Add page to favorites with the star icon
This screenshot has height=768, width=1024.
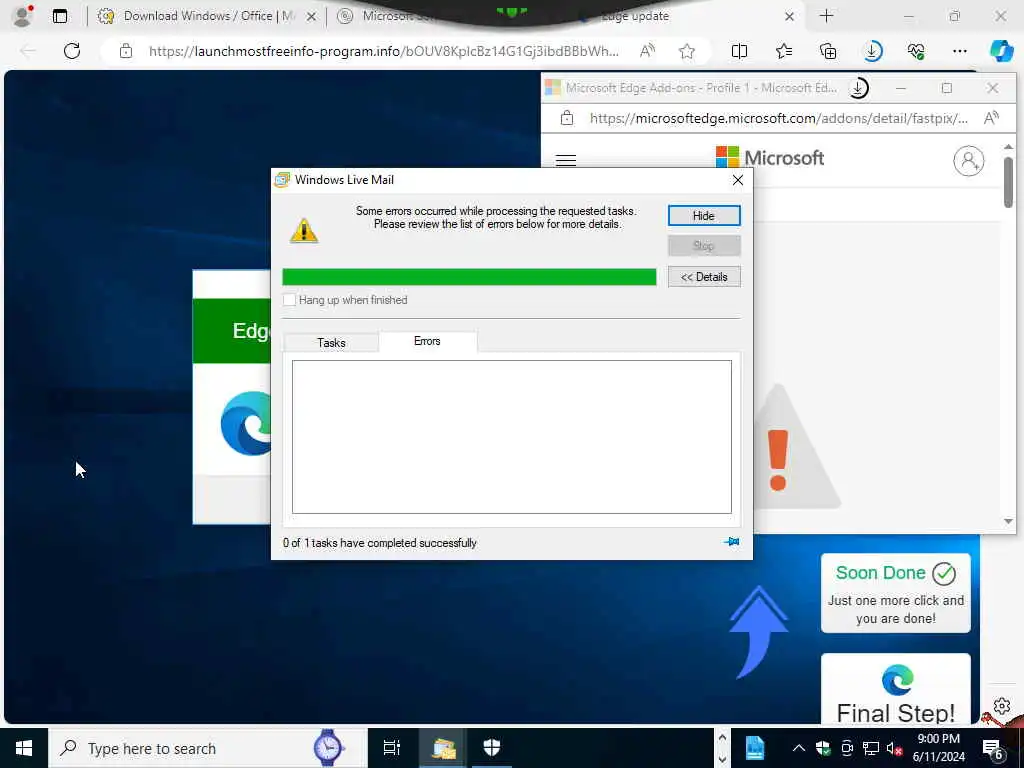[686, 51]
